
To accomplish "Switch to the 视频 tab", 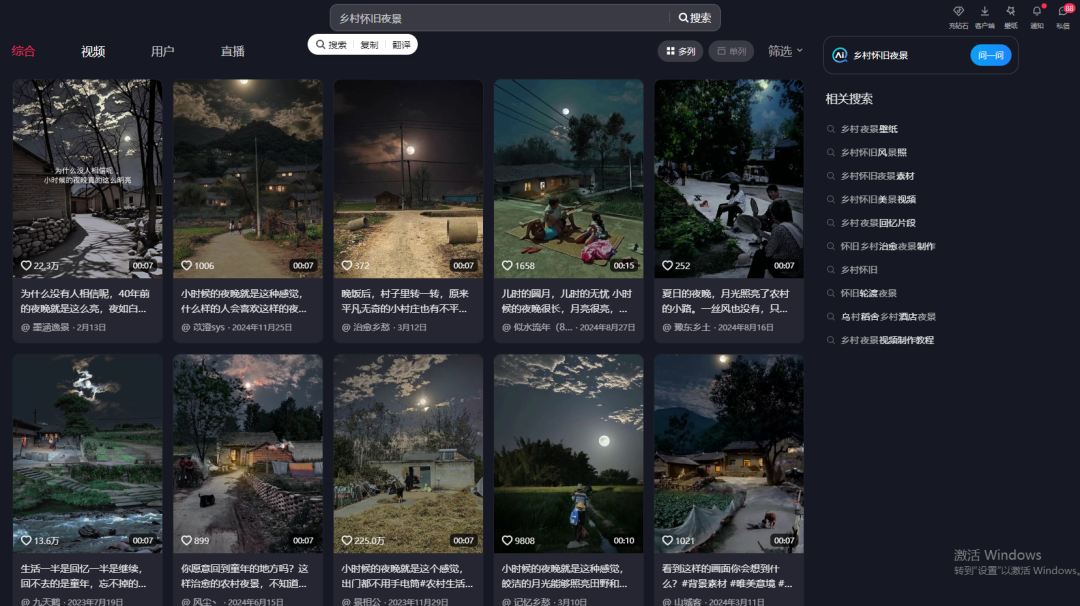I will (93, 51).
